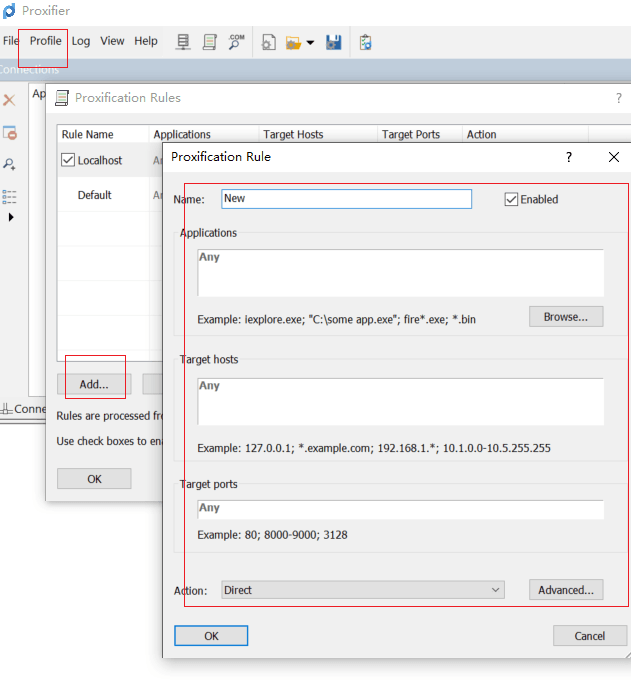Click the save profile floppy icon

333,42
